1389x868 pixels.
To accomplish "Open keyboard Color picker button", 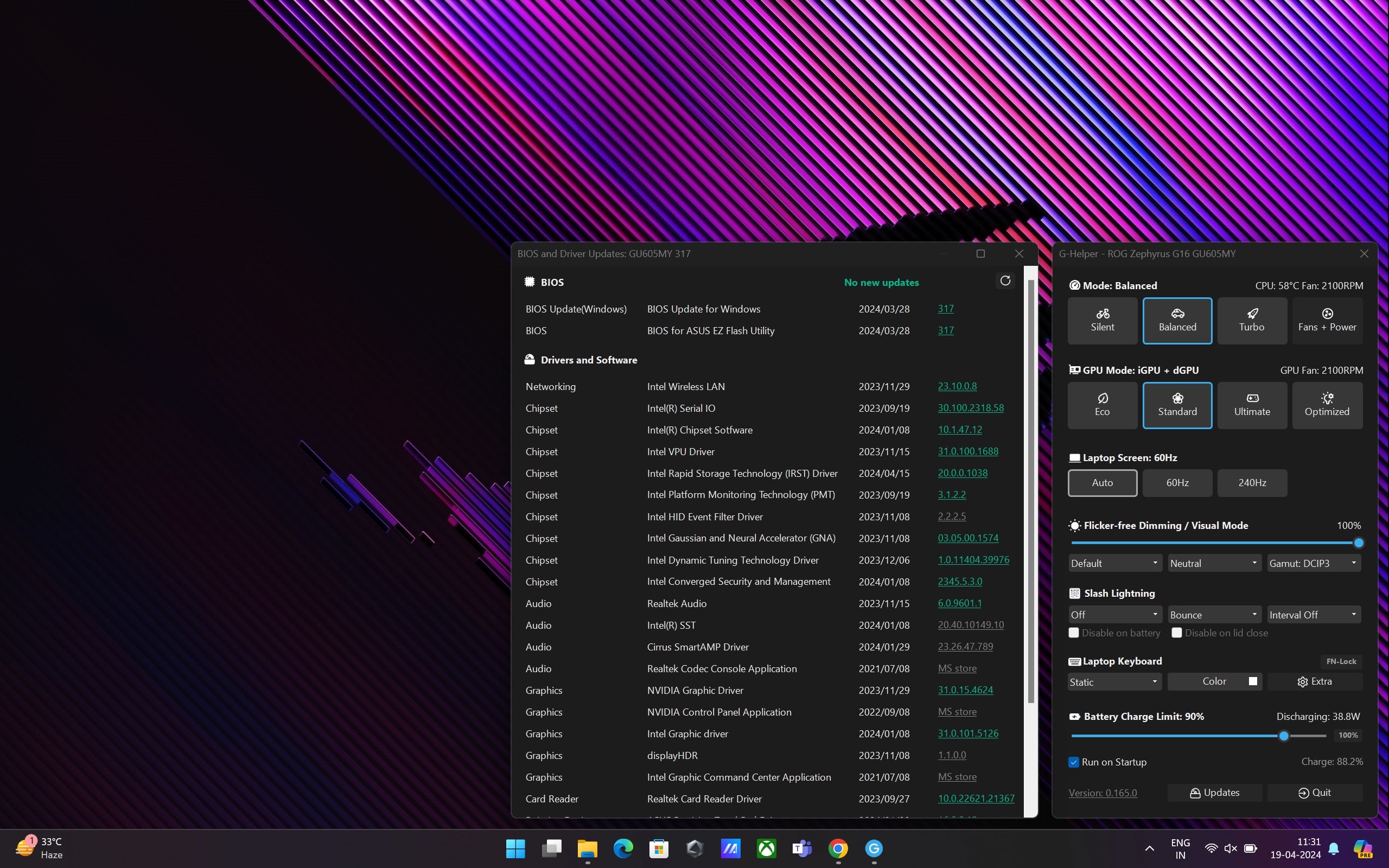I will click(1214, 681).
